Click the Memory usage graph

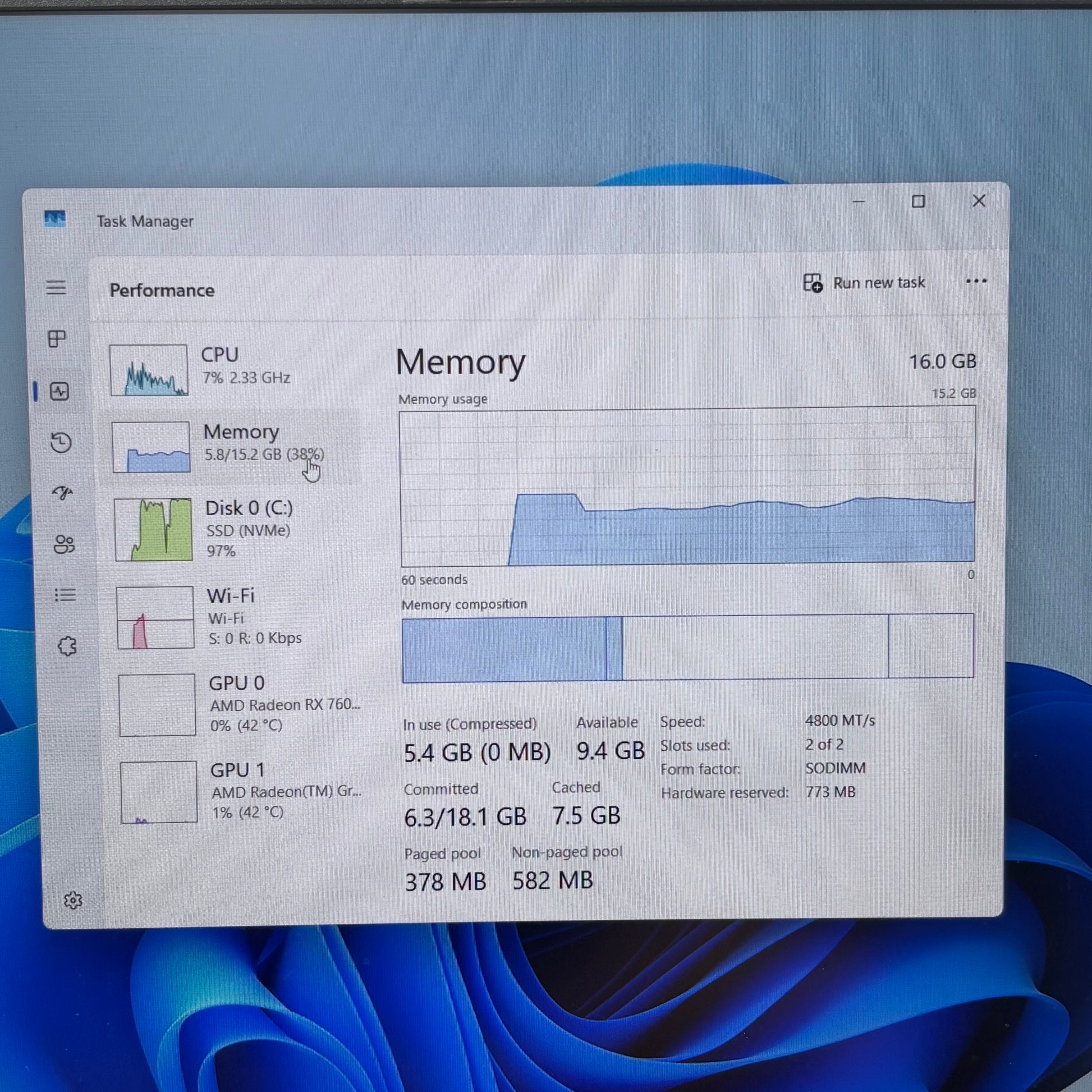point(687,486)
